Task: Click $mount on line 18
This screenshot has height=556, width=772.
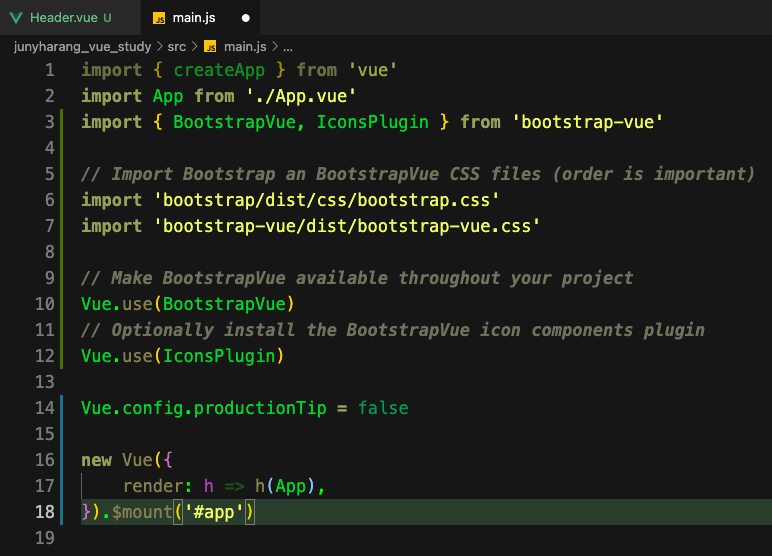Action: click(142, 512)
